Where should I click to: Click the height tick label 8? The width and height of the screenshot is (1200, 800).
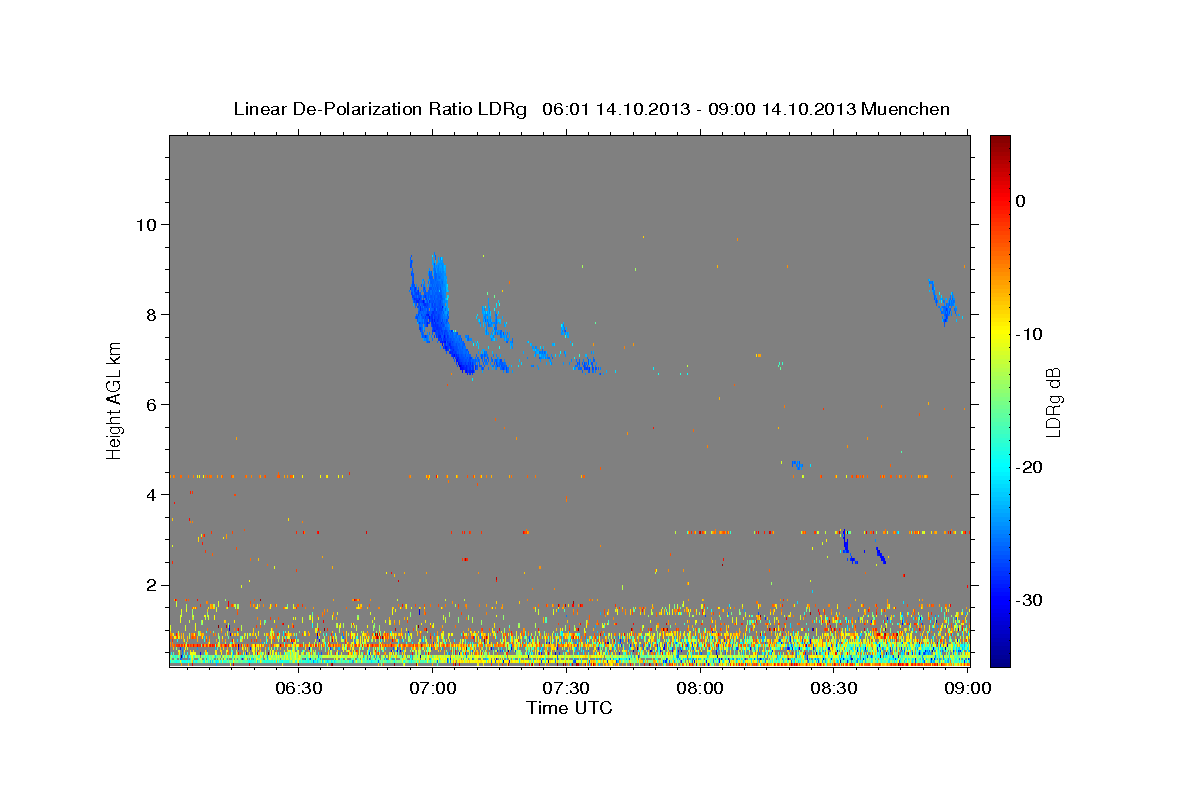(x=151, y=314)
